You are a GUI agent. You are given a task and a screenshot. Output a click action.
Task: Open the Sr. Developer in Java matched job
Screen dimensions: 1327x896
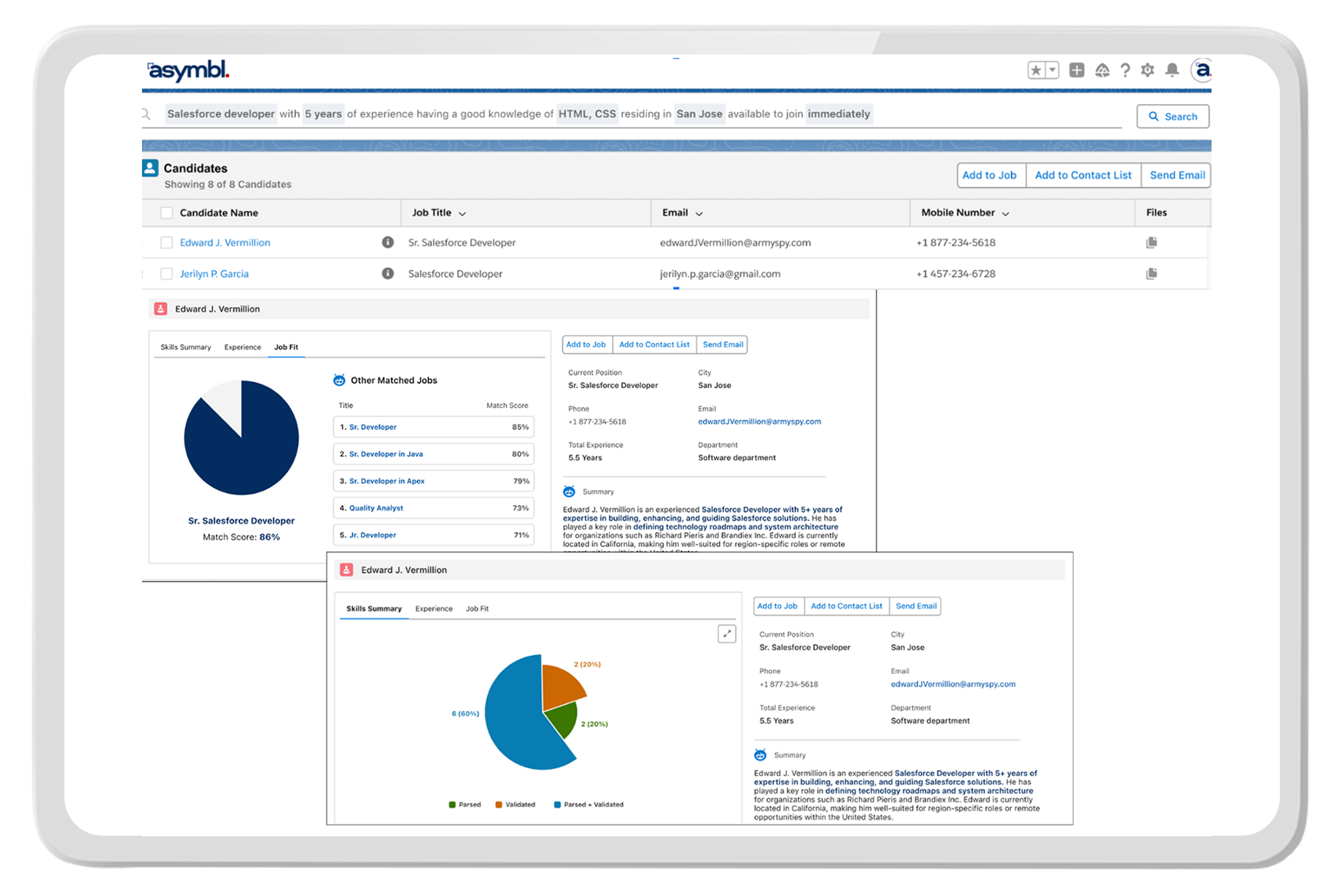[x=386, y=454]
